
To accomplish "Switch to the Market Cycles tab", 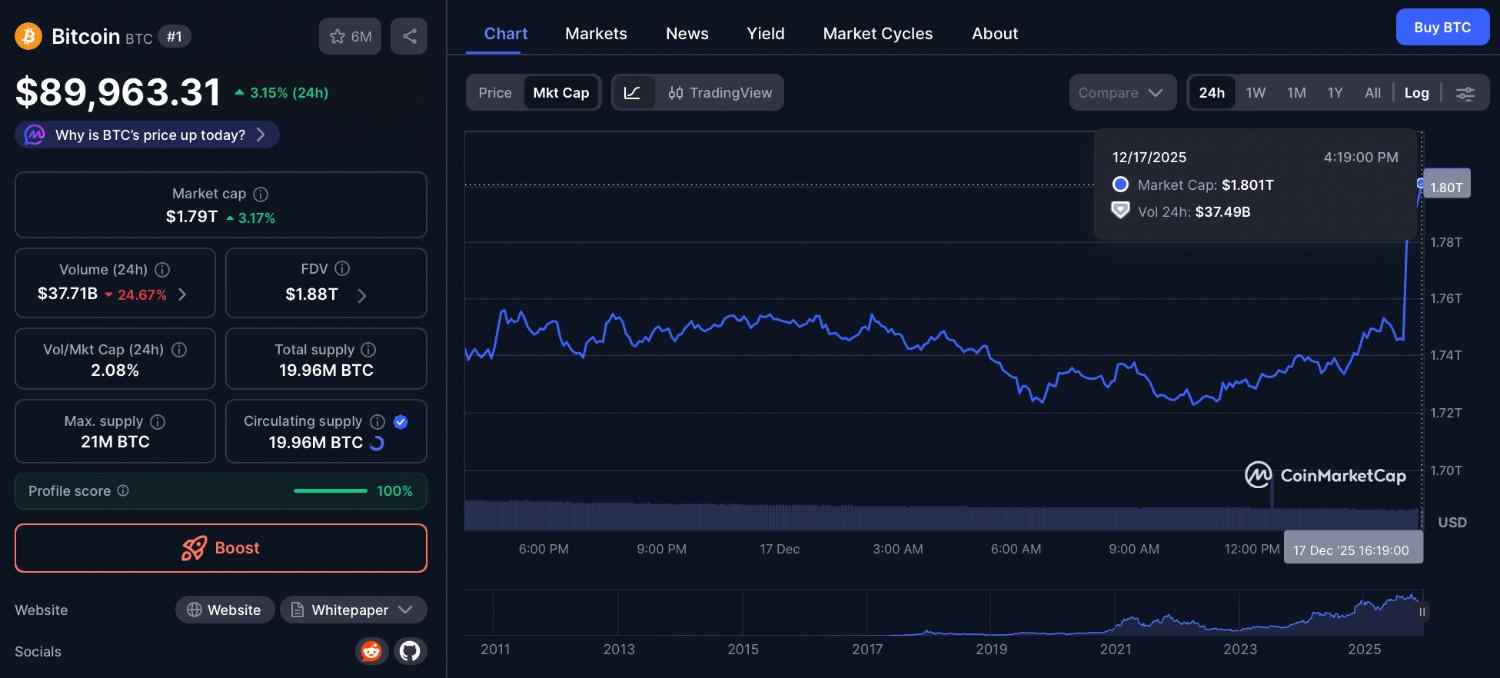I will 877,33.
